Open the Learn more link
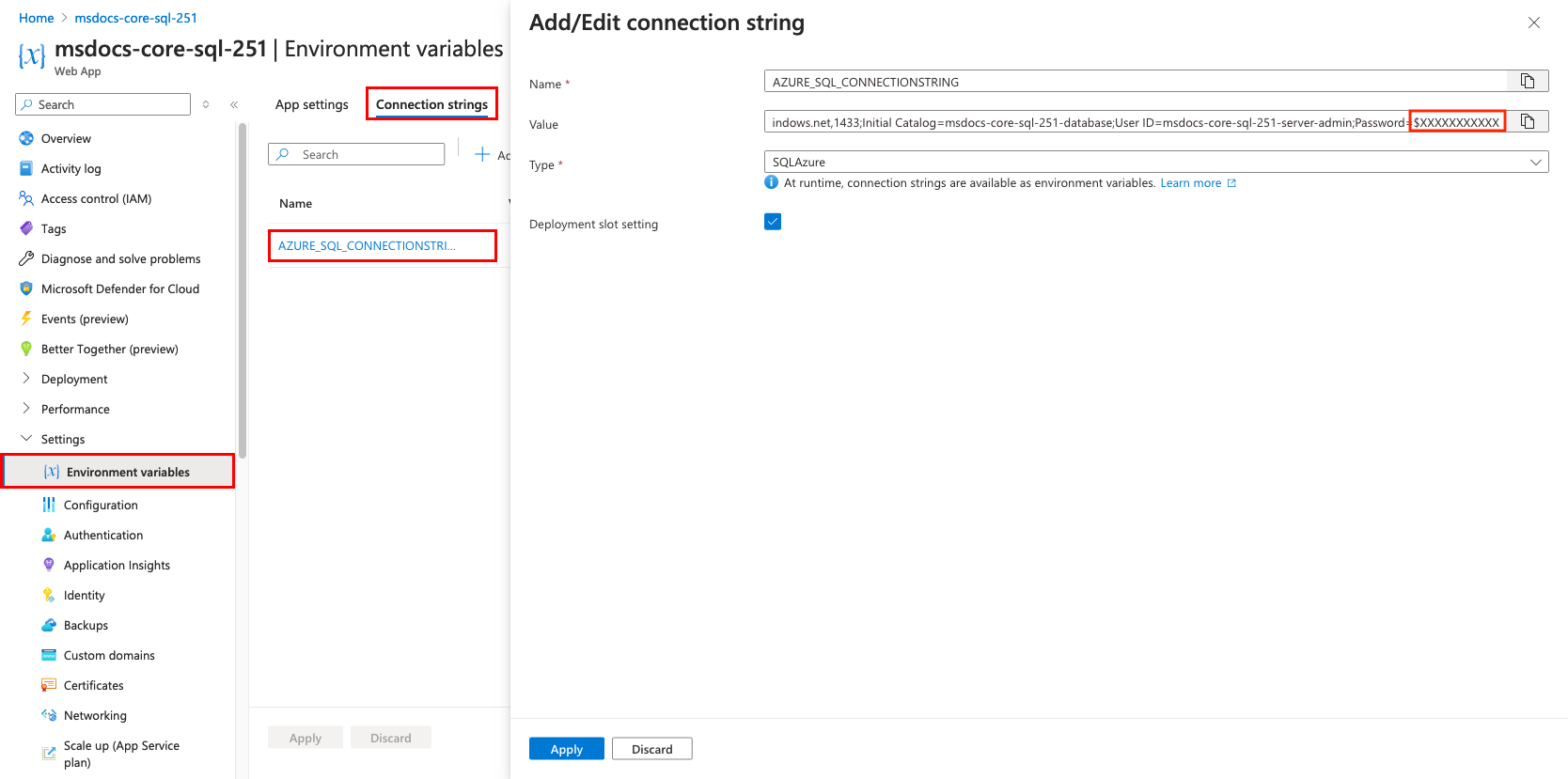Image resolution: width=1568 pixels, height=779 pixels. [x=1192, y=182]
